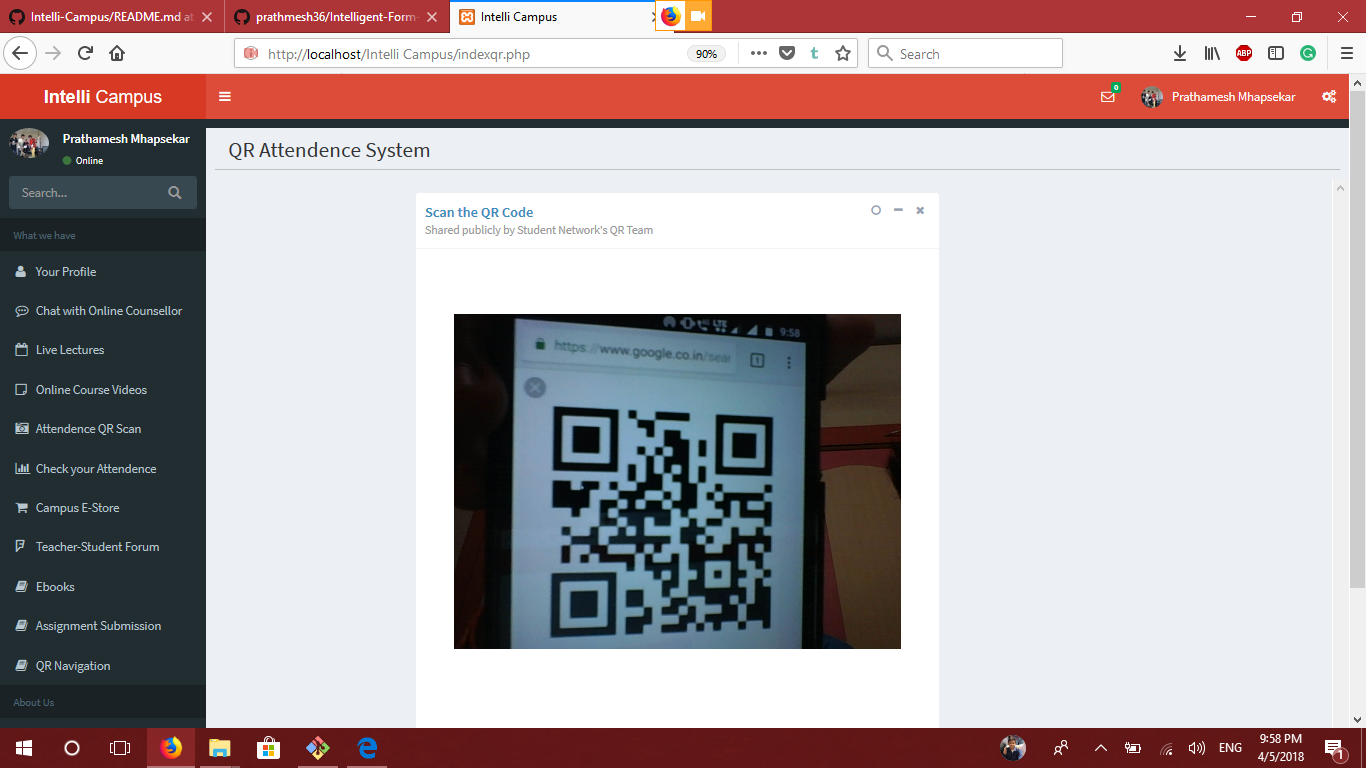Viewport: 1366px width, 768px height.
Task: Click the 90% zoom level indicator
Action: coord(706,54)
